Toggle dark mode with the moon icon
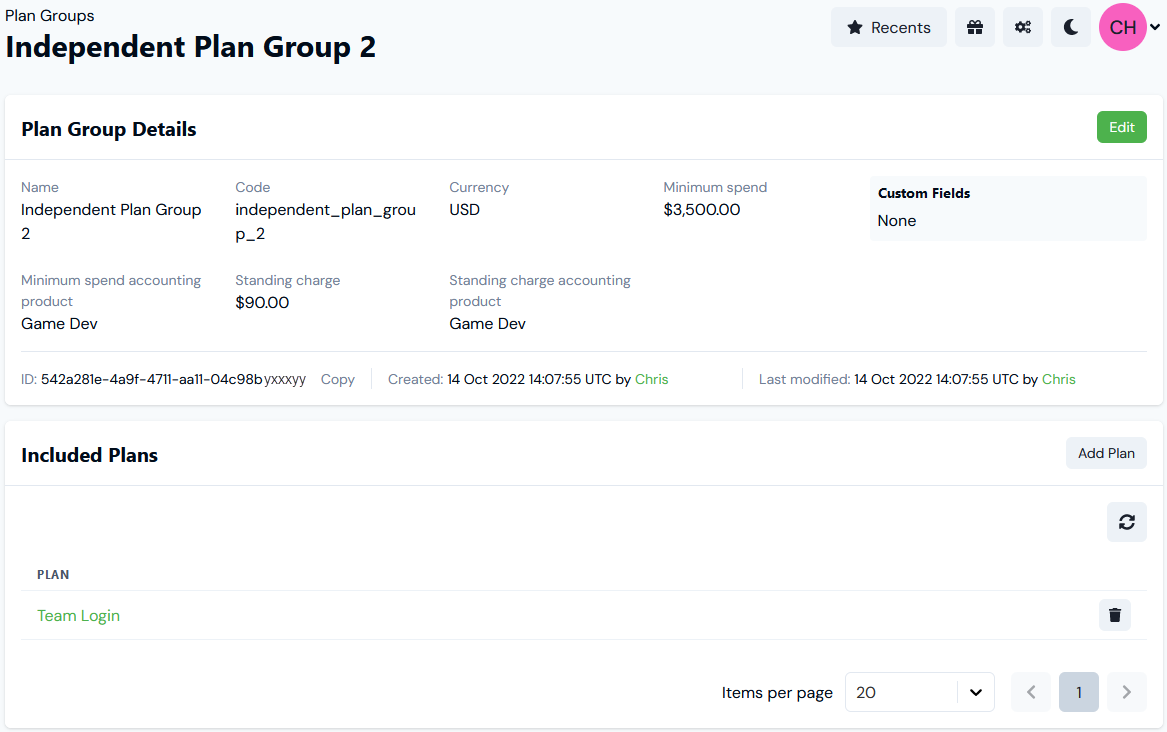1167x732 pixels. click(x=1071, y=27)
